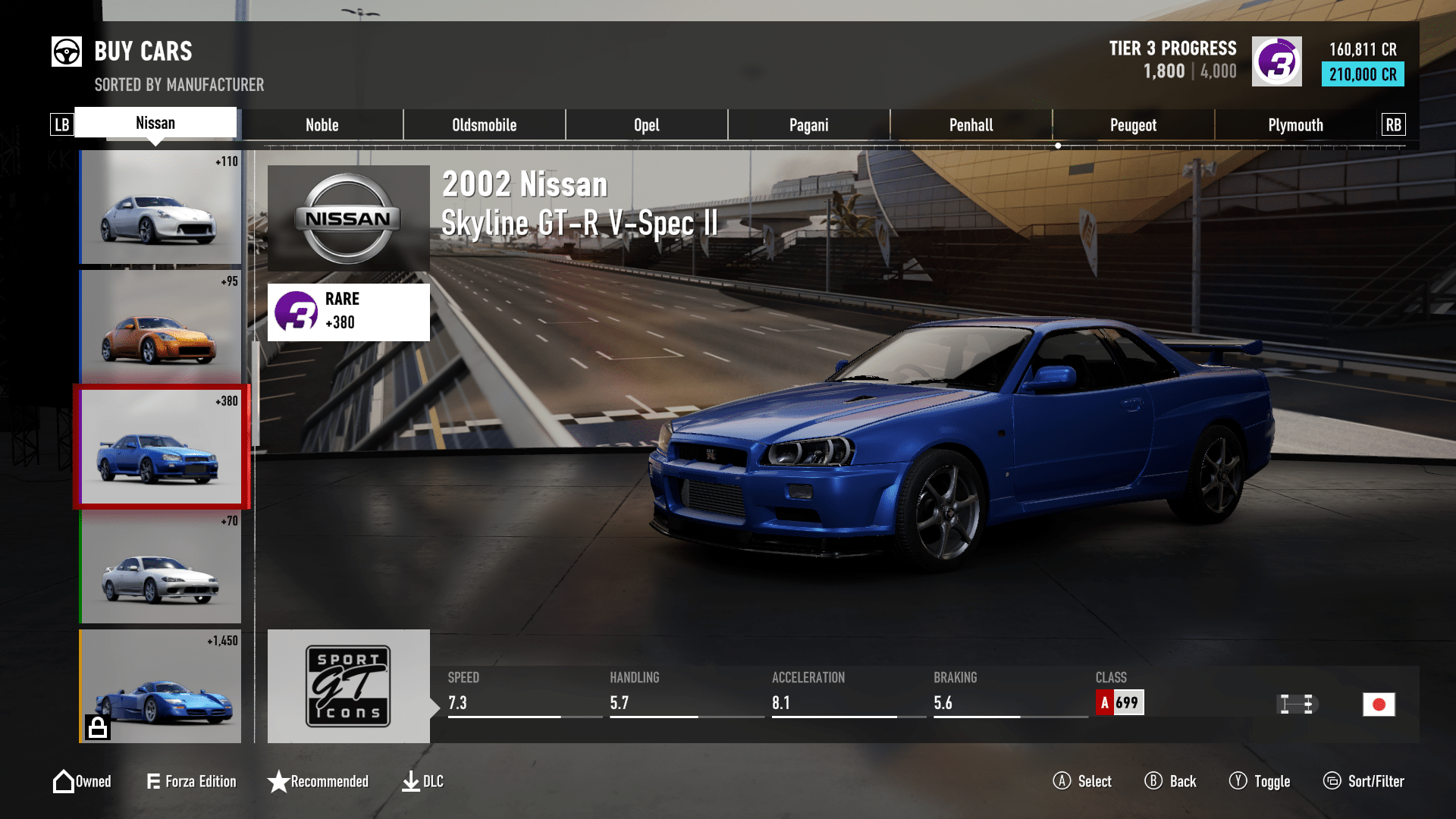This screenshot has width=1456, height=819.
Task: Click the B button Back prompt
Action: pyautogui.click(x=1170, y=781)
